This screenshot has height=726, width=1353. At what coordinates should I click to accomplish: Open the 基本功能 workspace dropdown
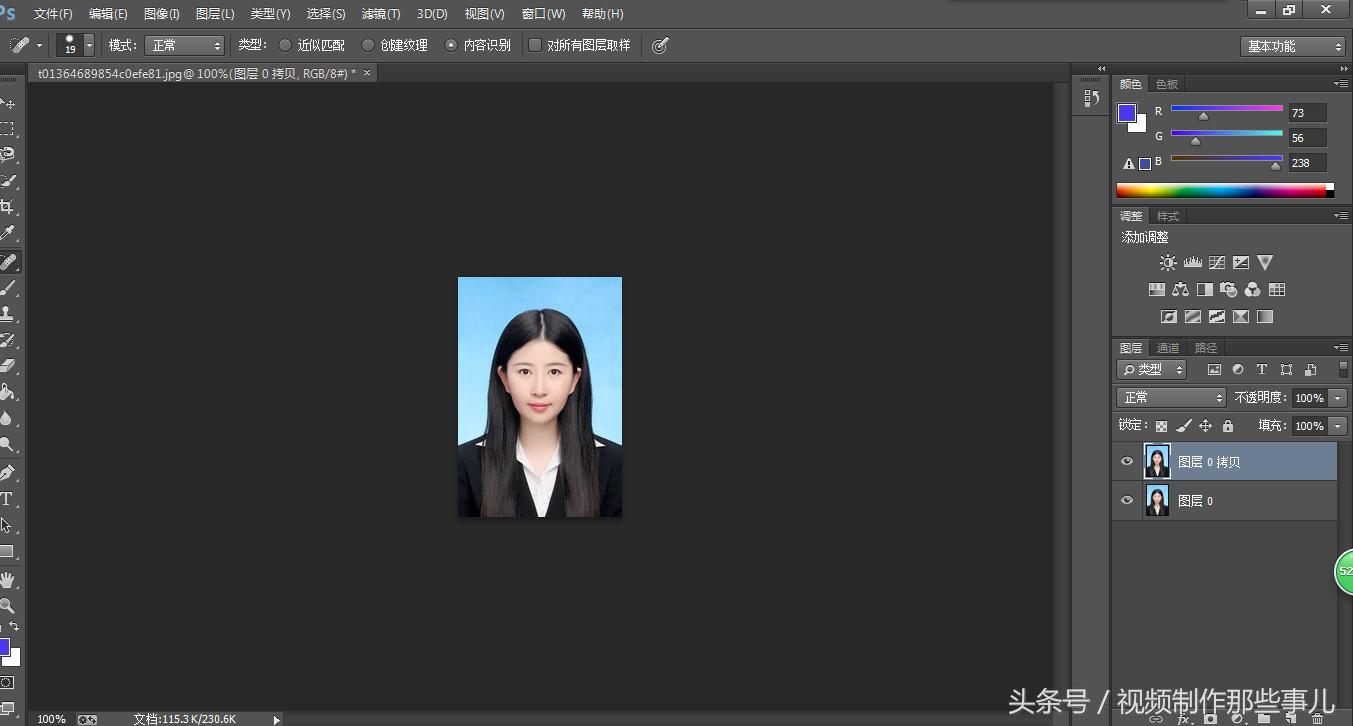(x=1293, y=45)
